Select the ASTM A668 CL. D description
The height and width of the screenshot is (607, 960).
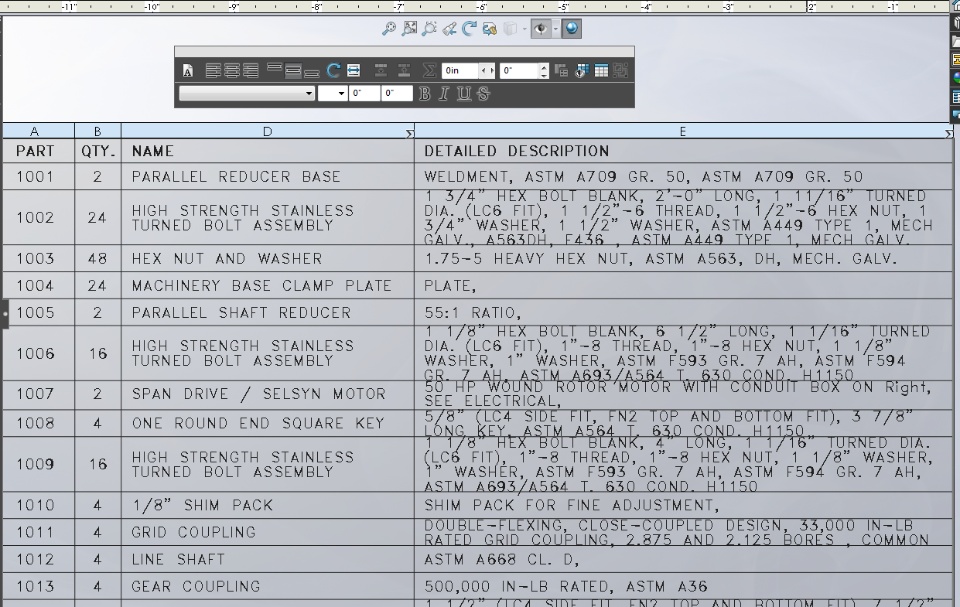[x=683, y=559]
